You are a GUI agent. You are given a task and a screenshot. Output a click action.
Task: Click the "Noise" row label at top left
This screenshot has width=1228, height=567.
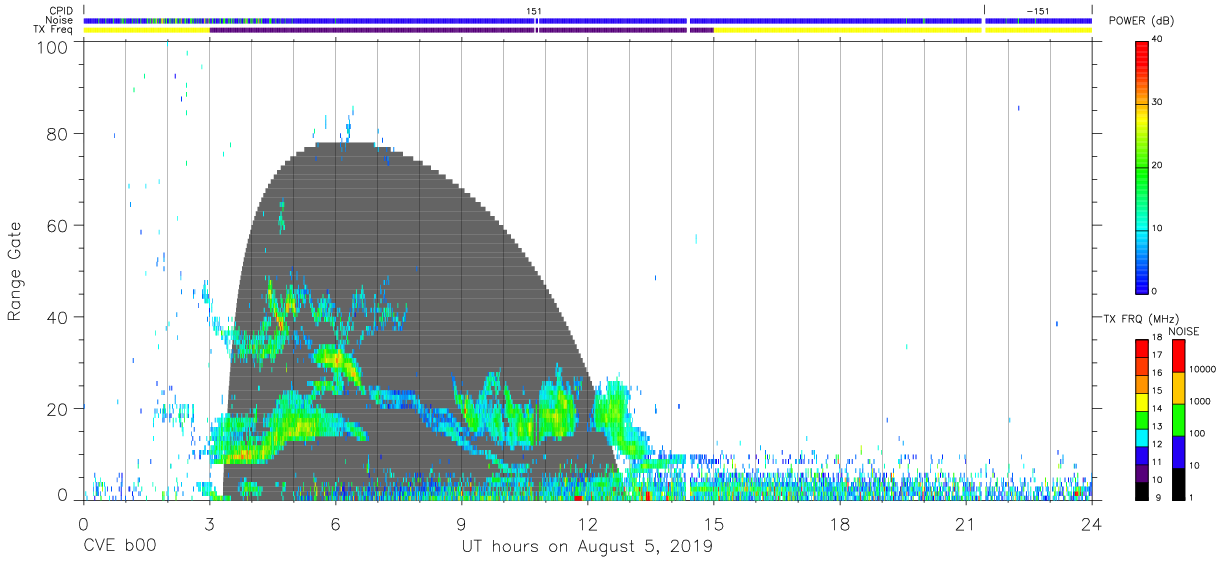[59, 20]
